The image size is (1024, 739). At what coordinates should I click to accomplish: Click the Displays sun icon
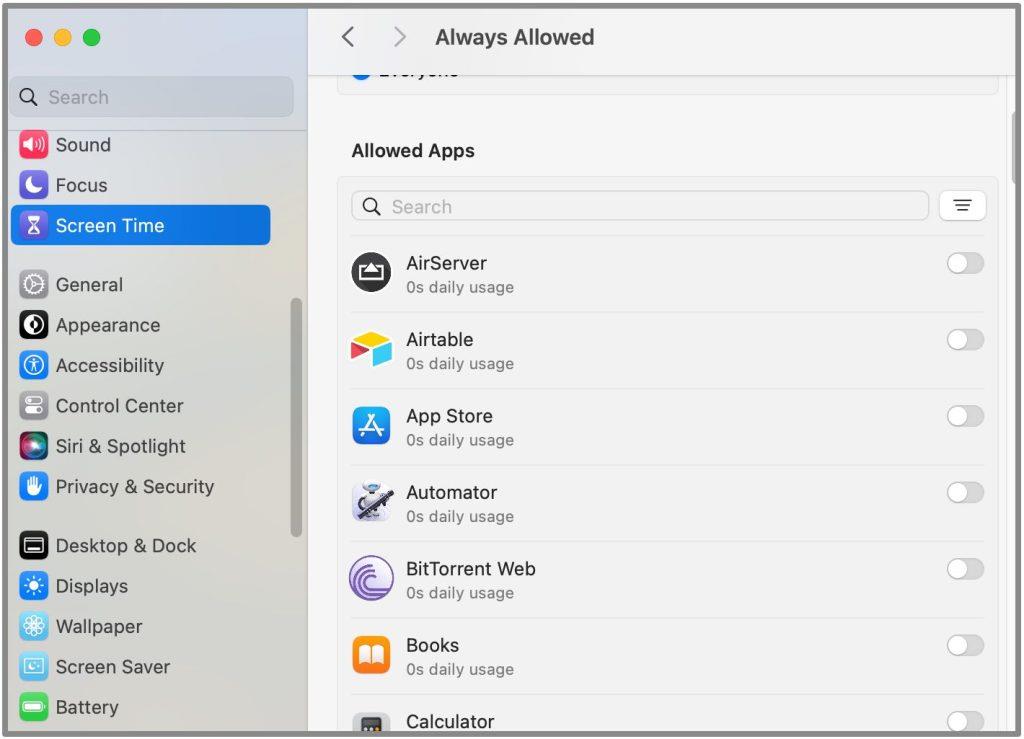33,586
